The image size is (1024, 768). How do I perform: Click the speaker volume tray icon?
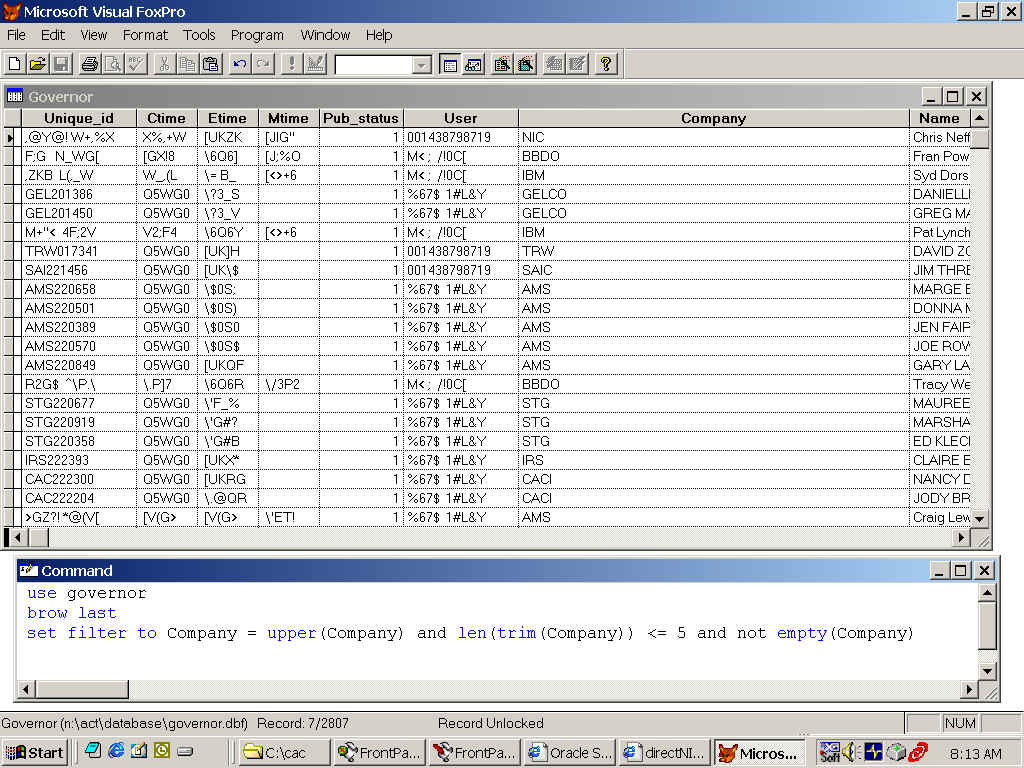[x=850, y=752]
